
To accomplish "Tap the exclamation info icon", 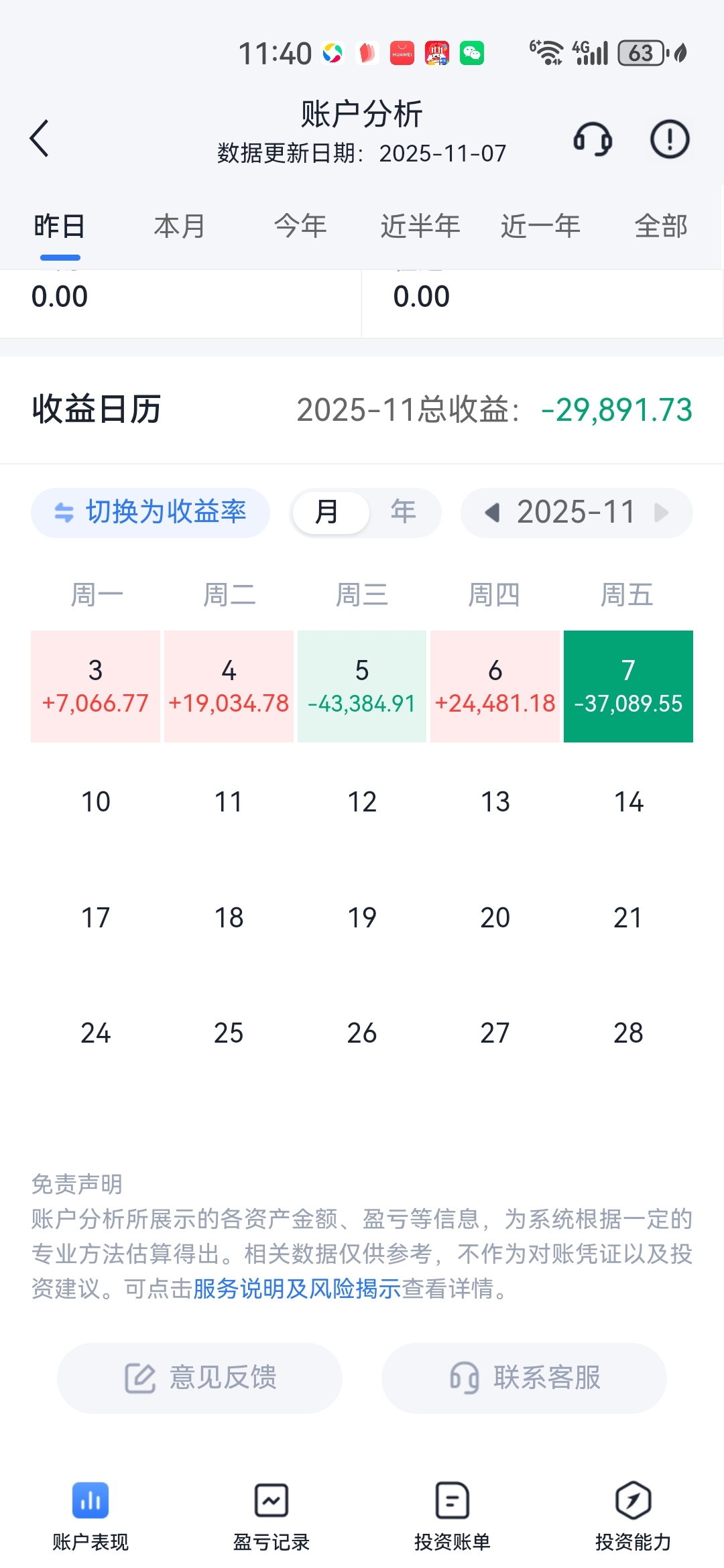I will click(x=670, y=139).
